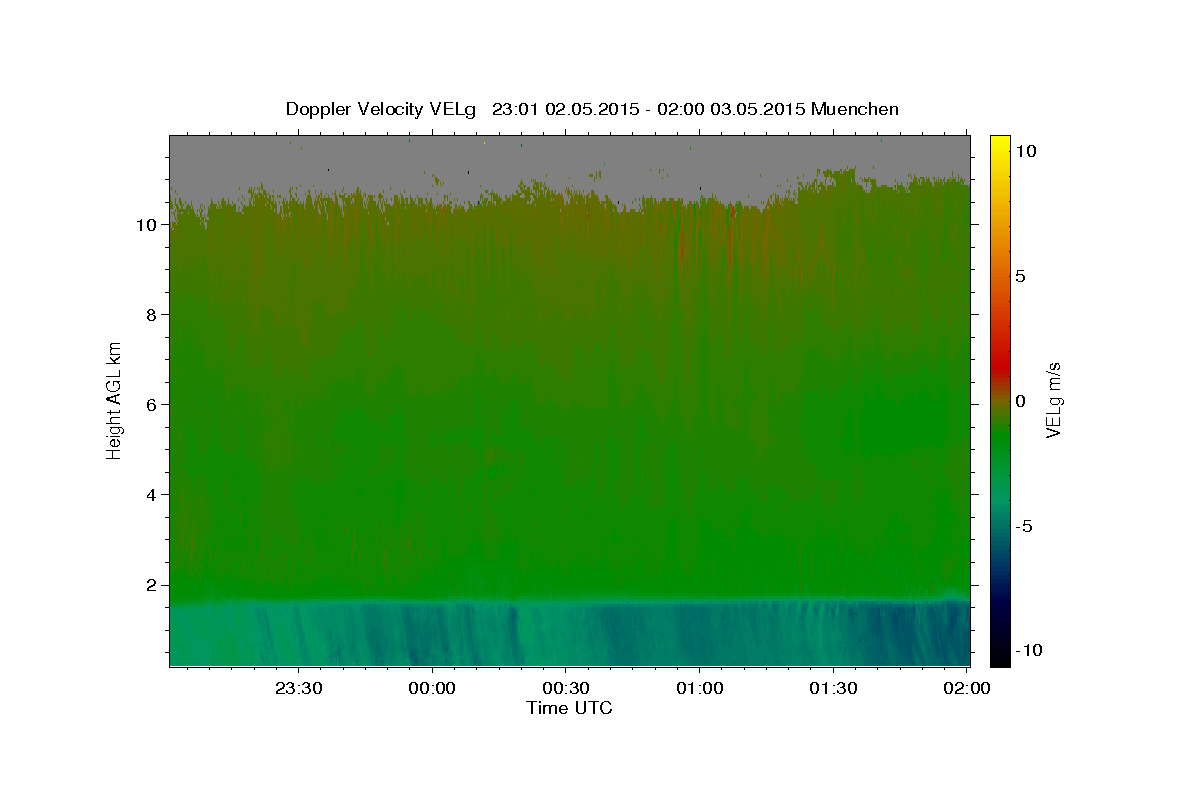Click the height axis label '10'

pos(146,225)
